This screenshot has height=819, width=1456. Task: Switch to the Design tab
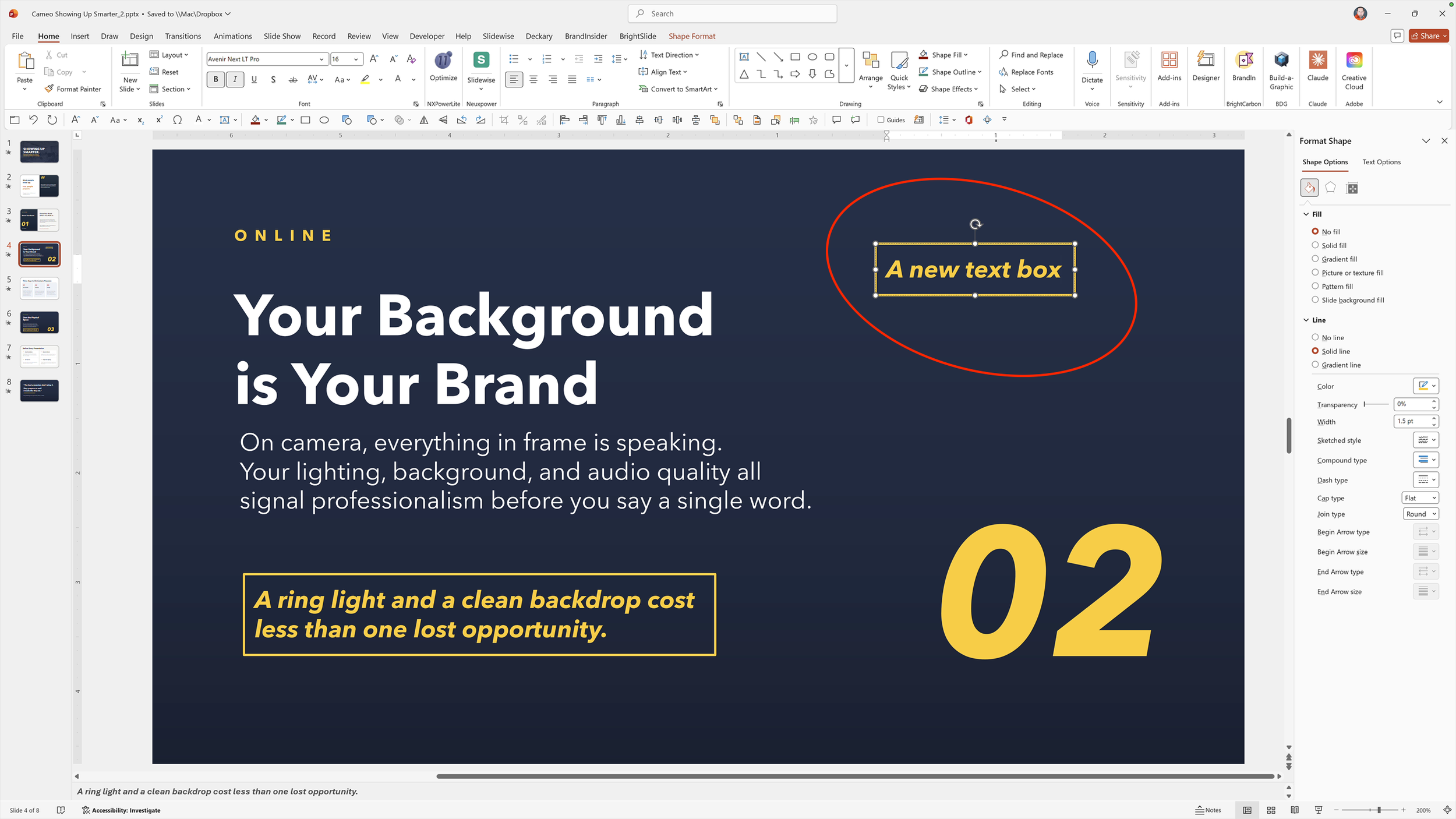142,36
